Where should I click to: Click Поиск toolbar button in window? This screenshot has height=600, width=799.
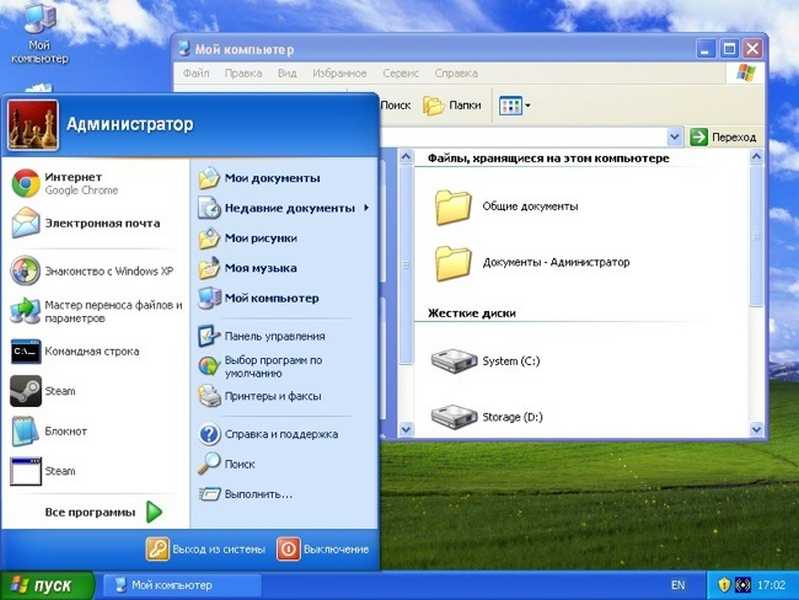click(x=395, y=106)
